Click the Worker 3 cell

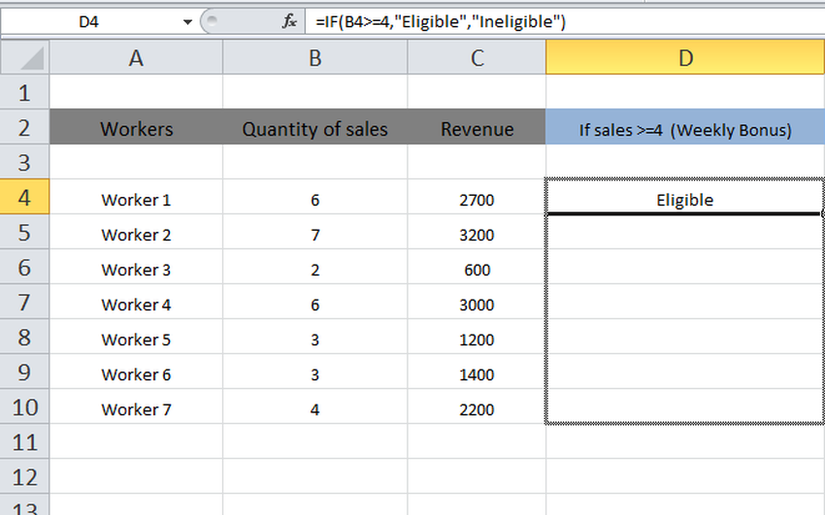pos(136,269)
